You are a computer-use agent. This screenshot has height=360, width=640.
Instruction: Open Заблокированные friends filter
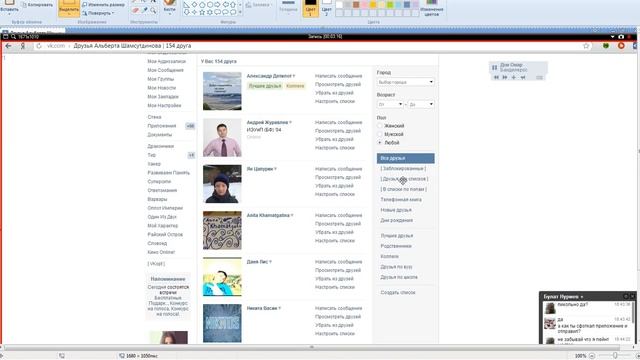click(x=403, y=169)
